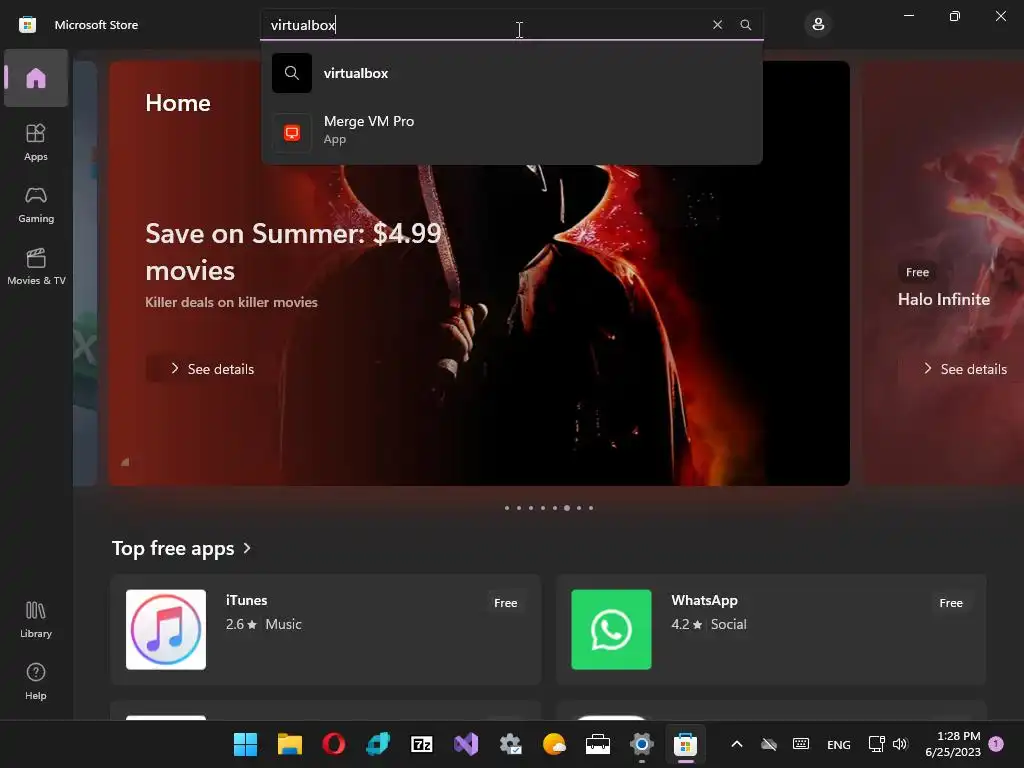Show hidden system tray icons

[x=737, y=744]
